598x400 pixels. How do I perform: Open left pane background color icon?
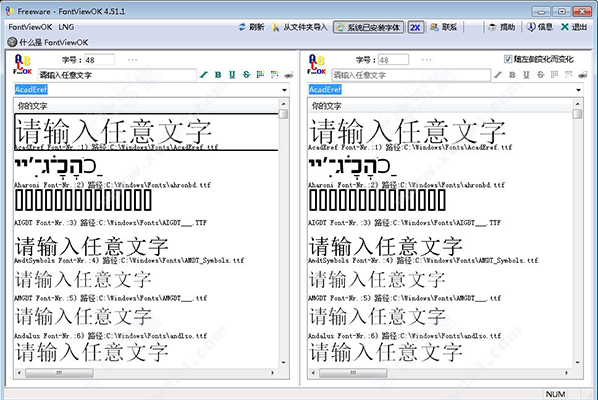275,75
